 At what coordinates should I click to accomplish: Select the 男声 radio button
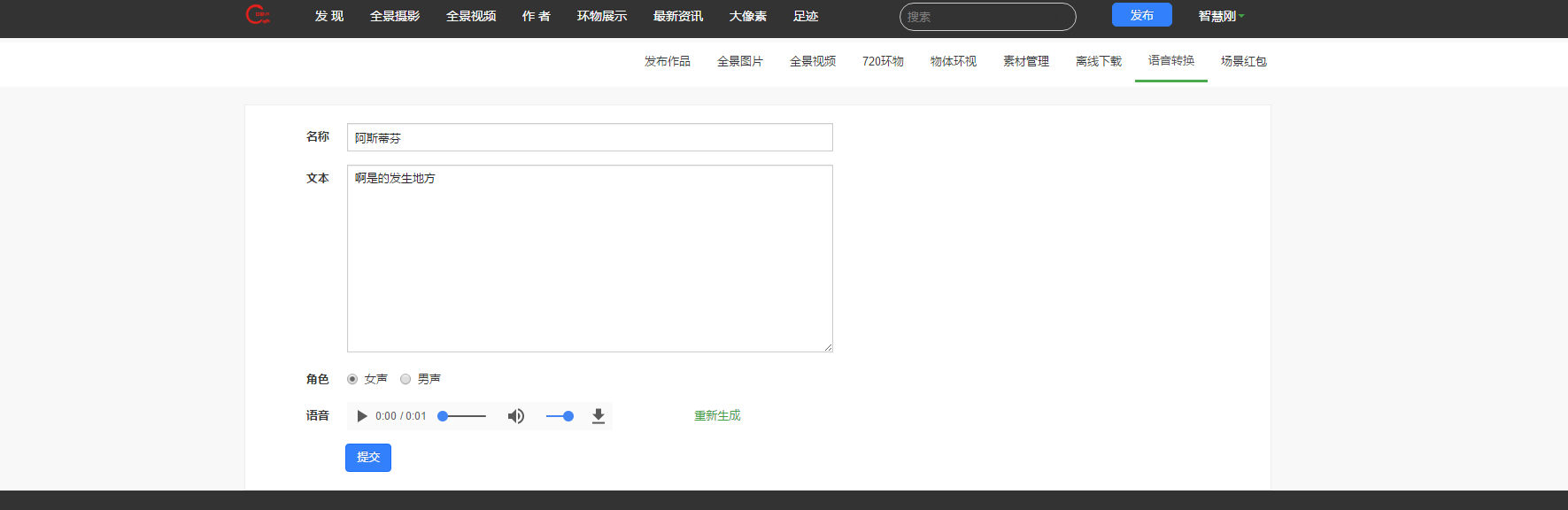[x=406, y=379]
